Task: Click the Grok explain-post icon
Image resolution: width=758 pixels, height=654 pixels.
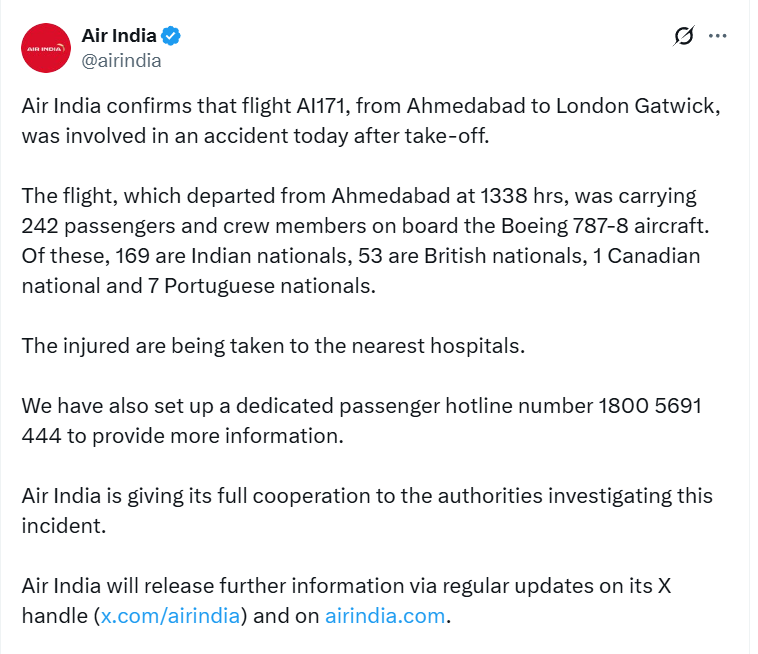Action: pyautogui.click(x=684, y=37)
